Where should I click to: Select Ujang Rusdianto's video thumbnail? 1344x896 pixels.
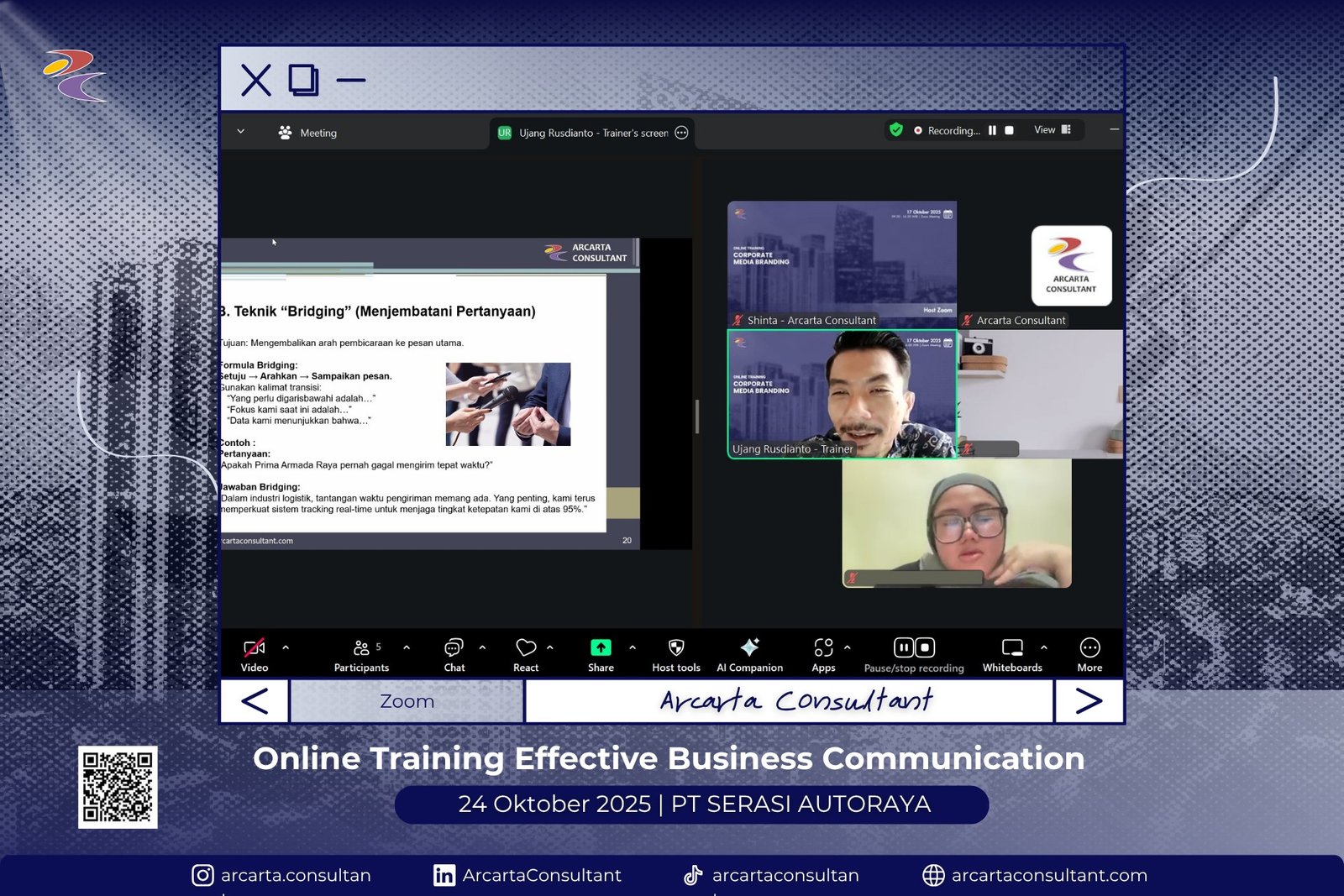842,394
